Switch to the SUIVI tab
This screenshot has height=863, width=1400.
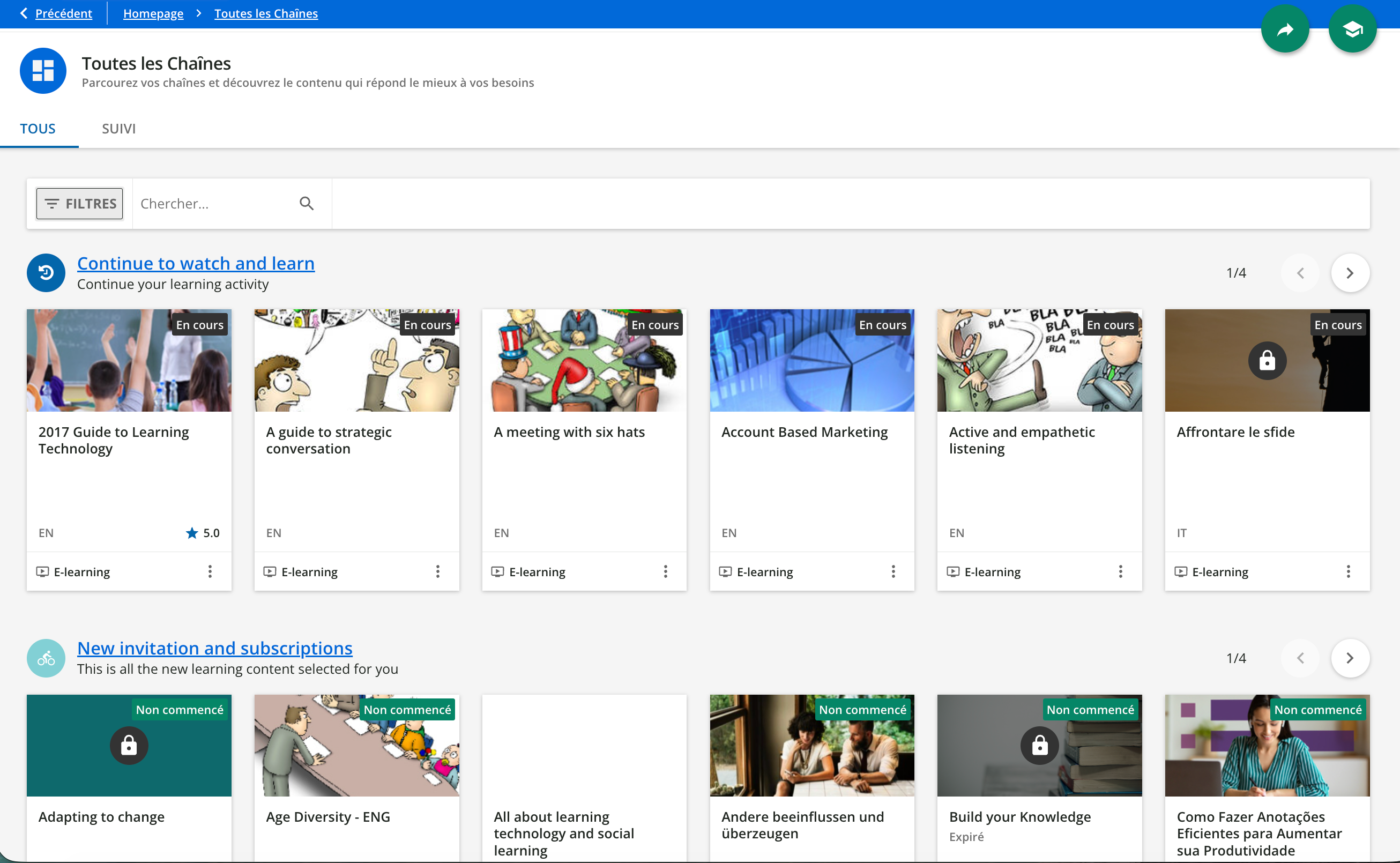pos(118,129)
